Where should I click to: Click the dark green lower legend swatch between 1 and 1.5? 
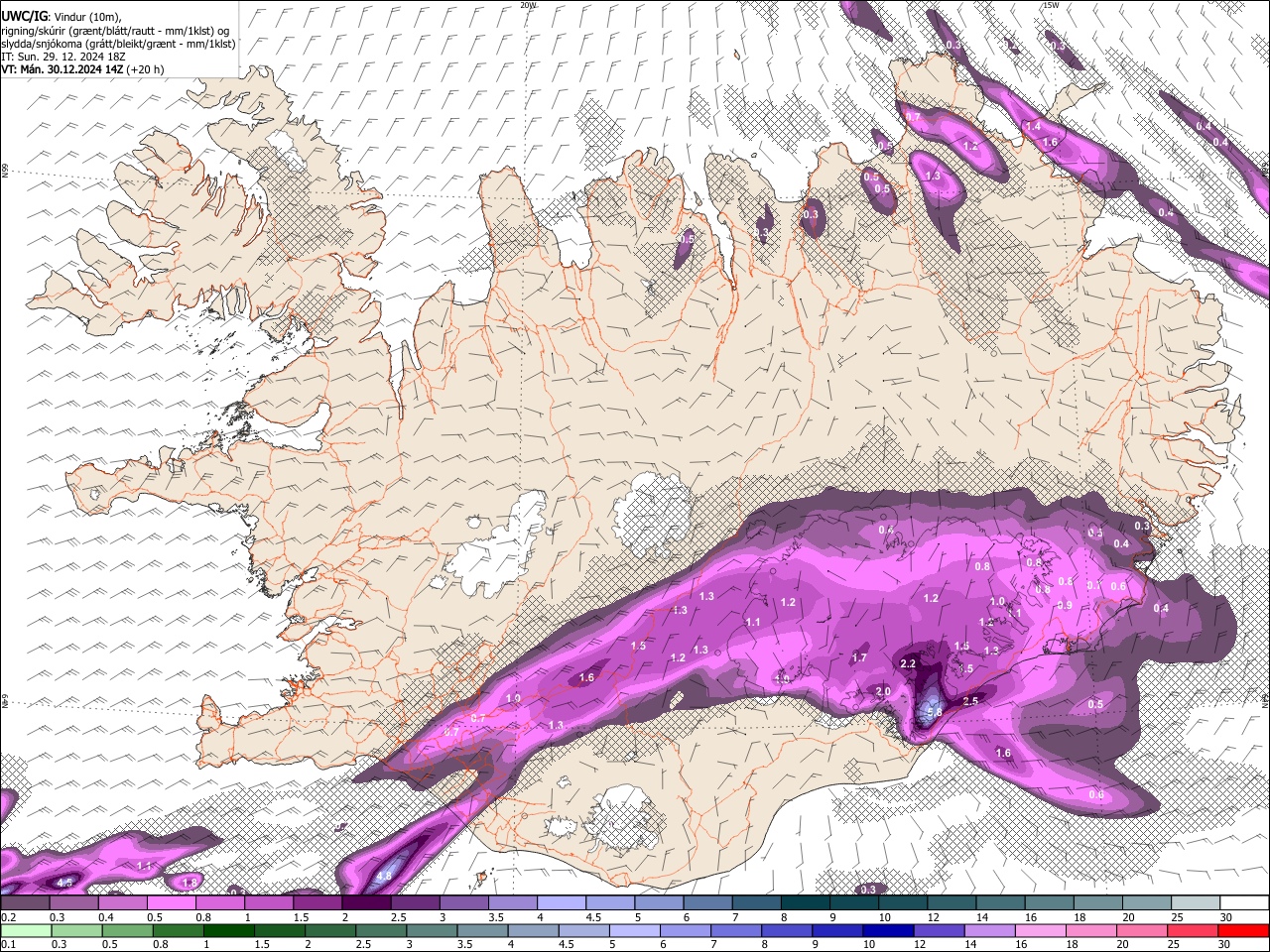point(228,931)
